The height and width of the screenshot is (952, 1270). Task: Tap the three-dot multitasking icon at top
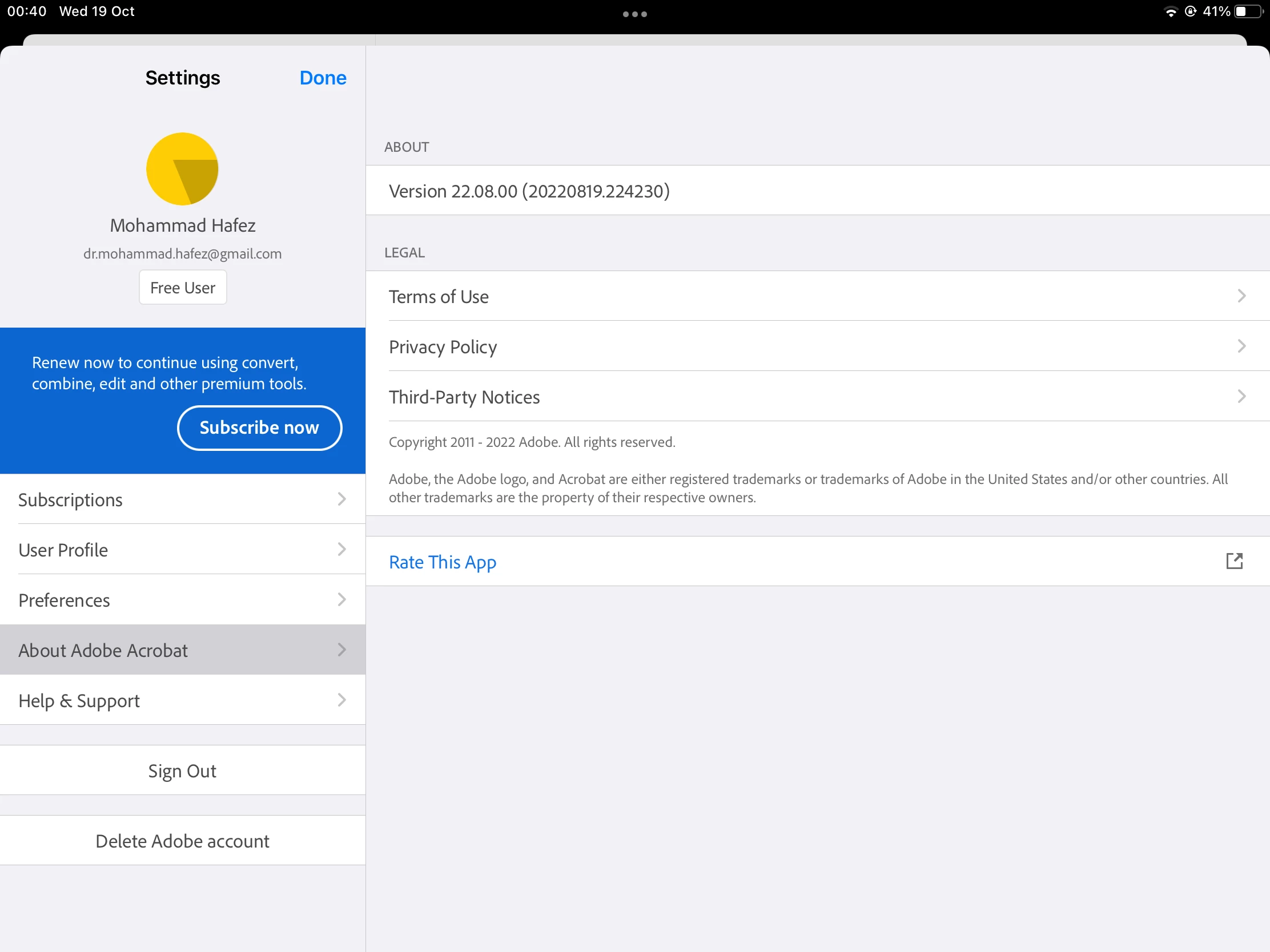[x=634, y=14]
